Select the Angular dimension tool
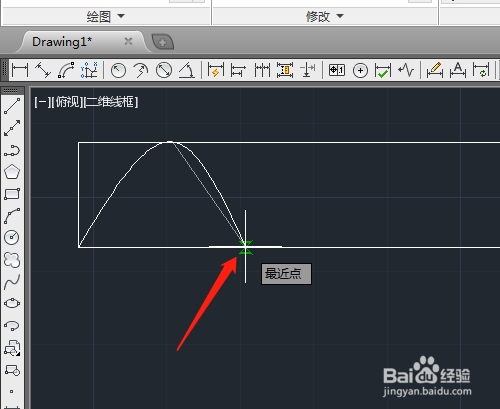500x409 pixels. click(x=187, y=70)
